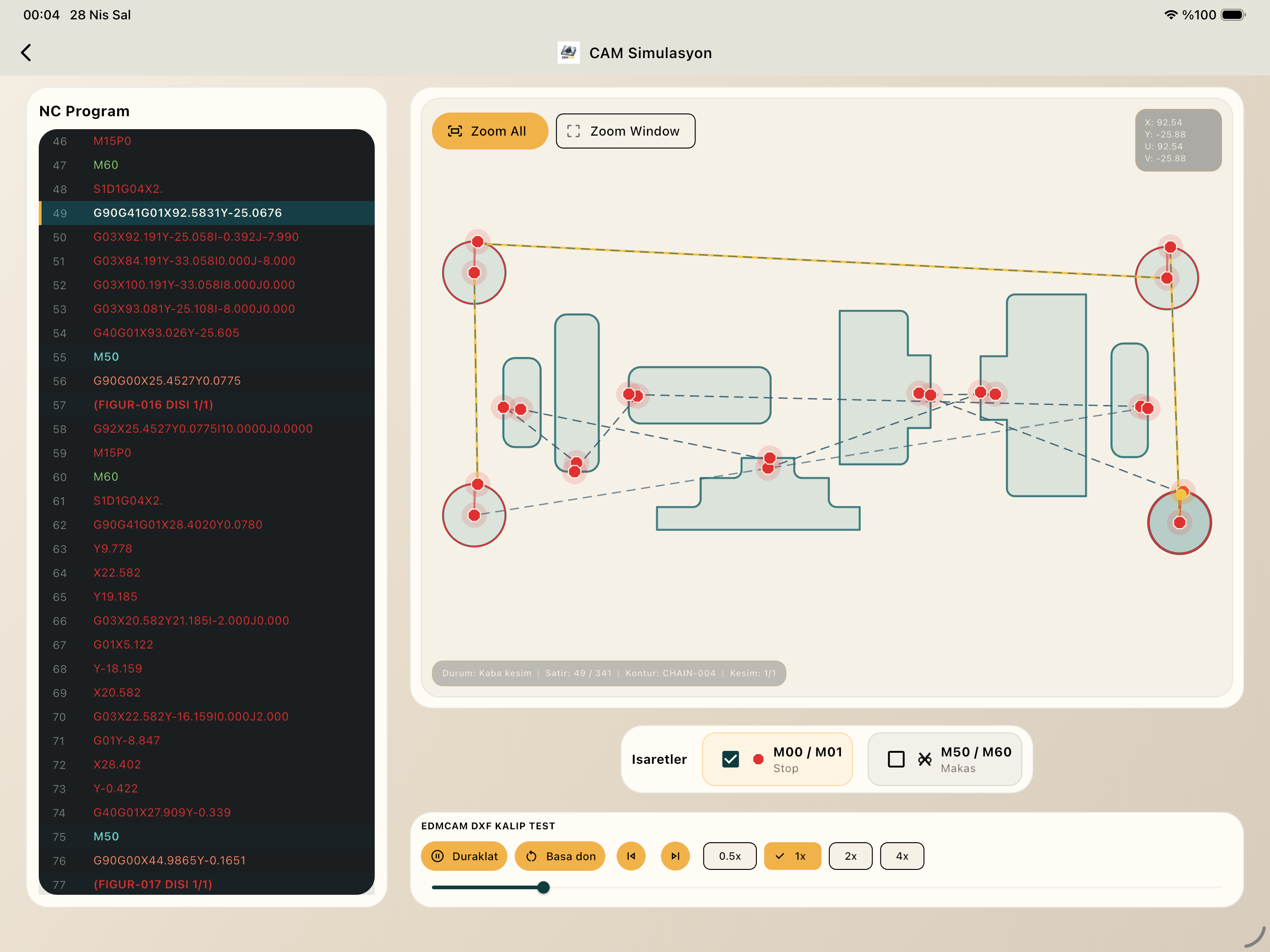1270x952 pixels.
Task: Click the simulation progress slider handle
Action: [543, 887]
